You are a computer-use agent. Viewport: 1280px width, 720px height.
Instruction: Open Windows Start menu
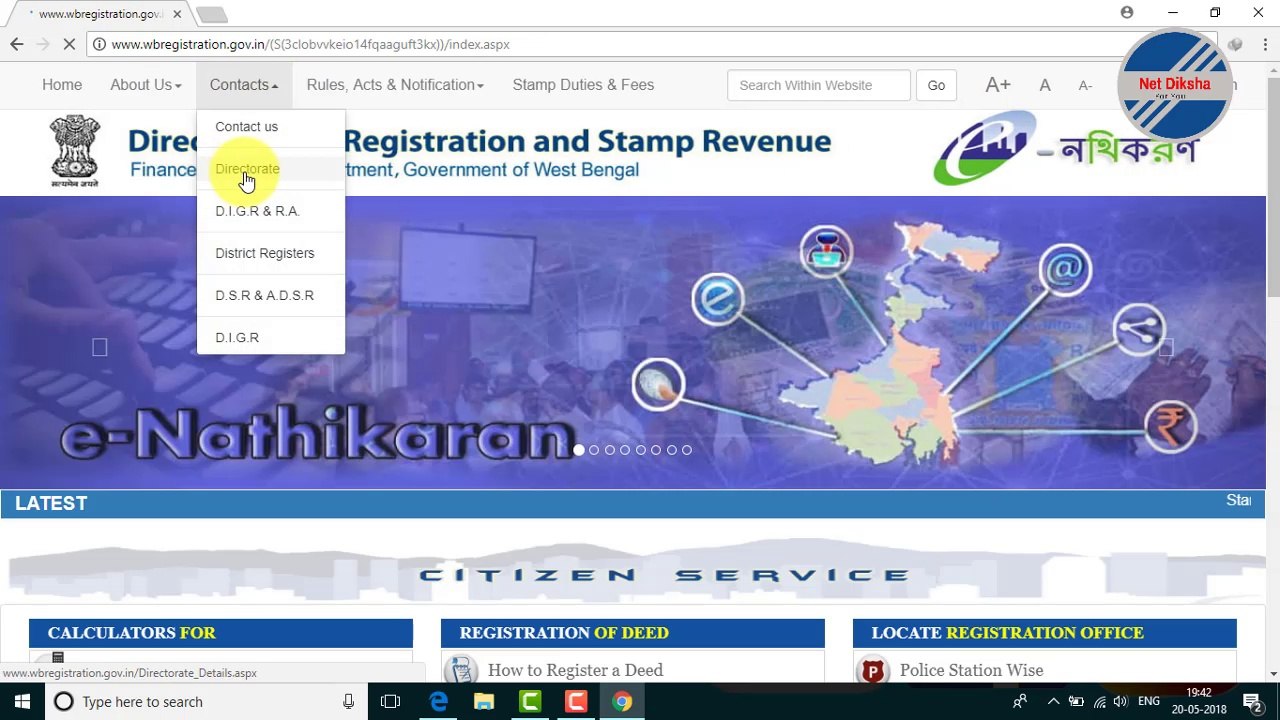point(22,701)
